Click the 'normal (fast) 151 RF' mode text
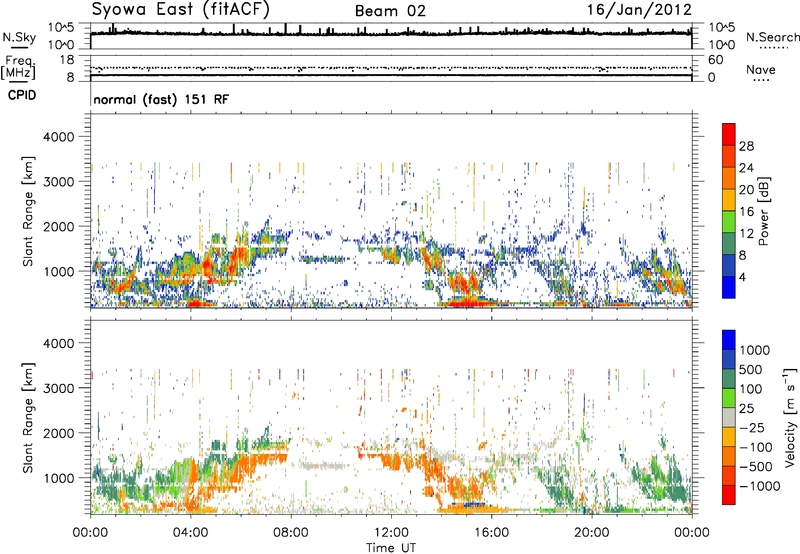Viewport: 800px width, 554px height. (161, 99)
